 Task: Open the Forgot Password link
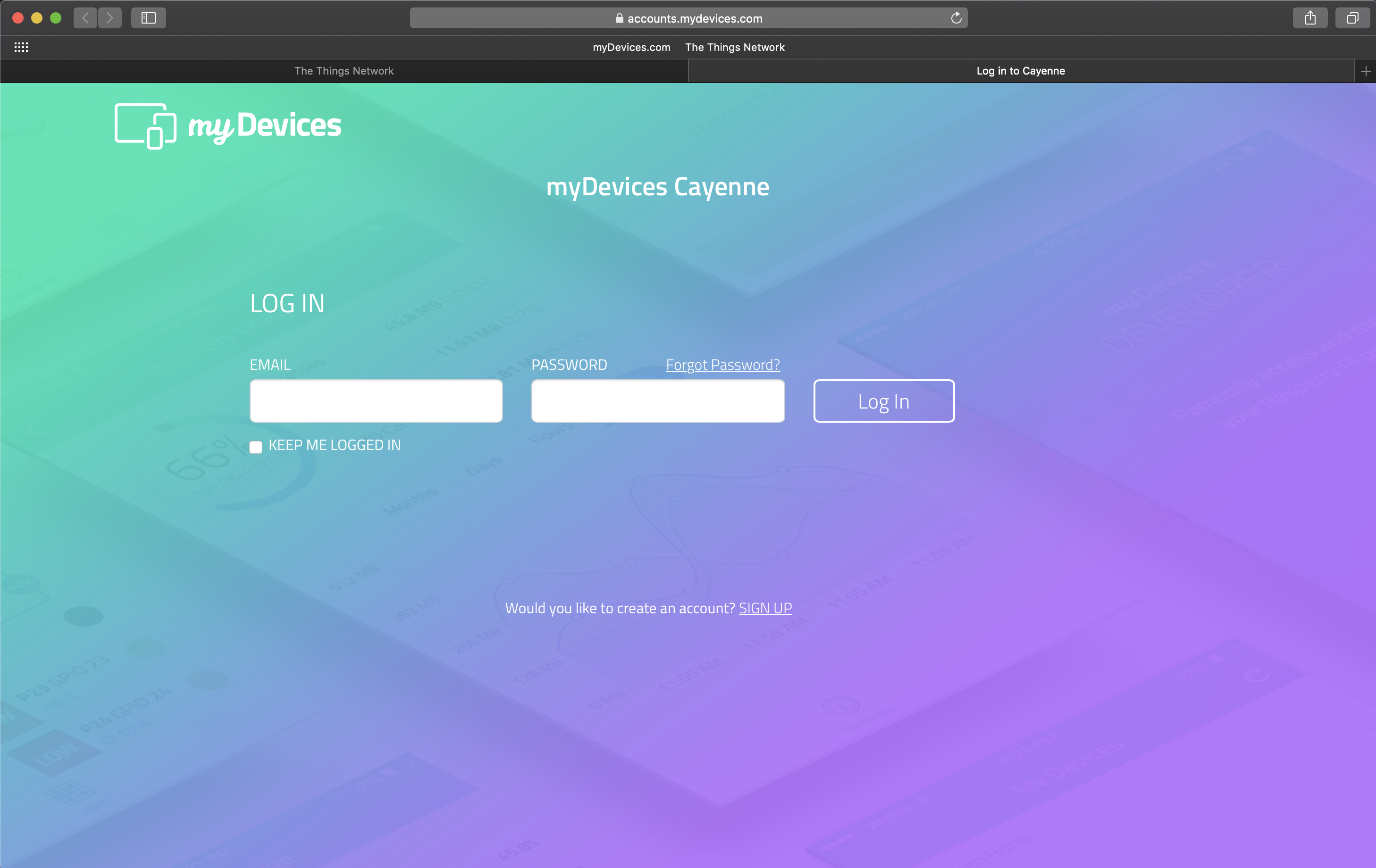point(723,365)
